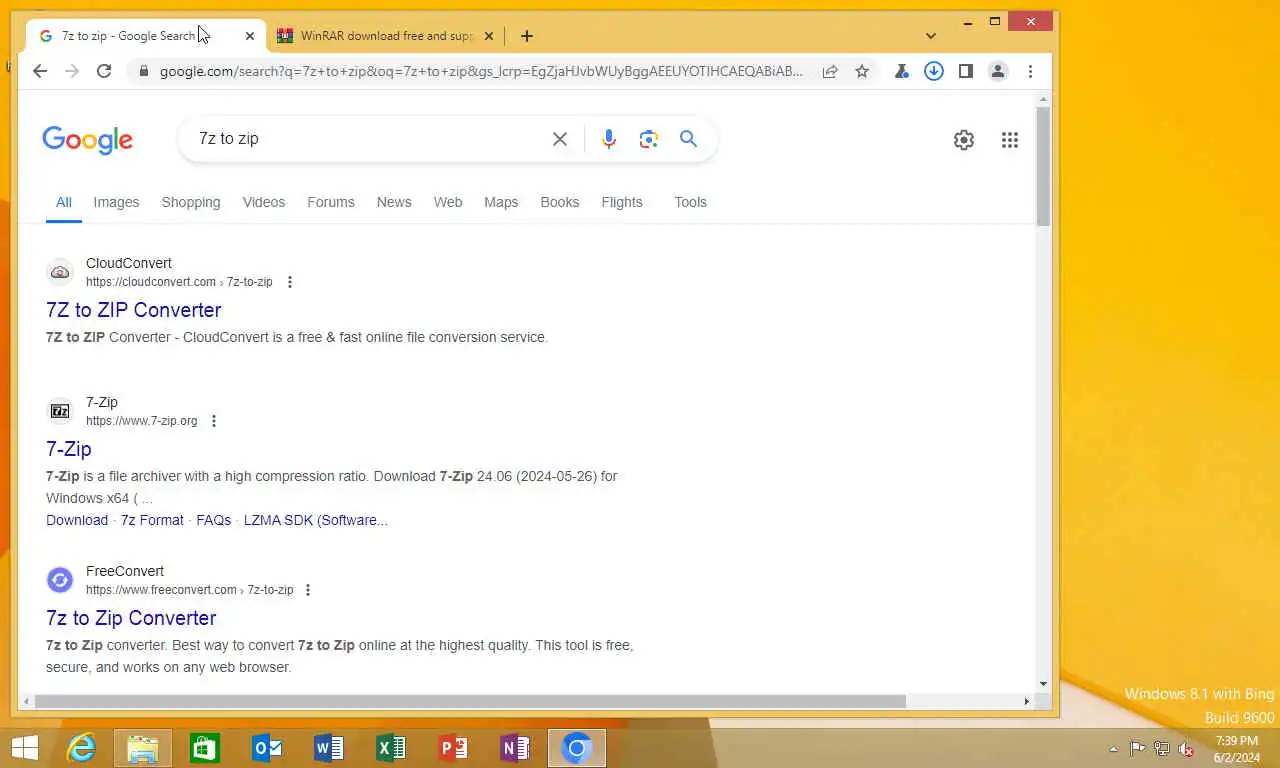Switch to WinRAR download tab
Viewport: 1280px width, 768px height.
click(x=385, y=36)
